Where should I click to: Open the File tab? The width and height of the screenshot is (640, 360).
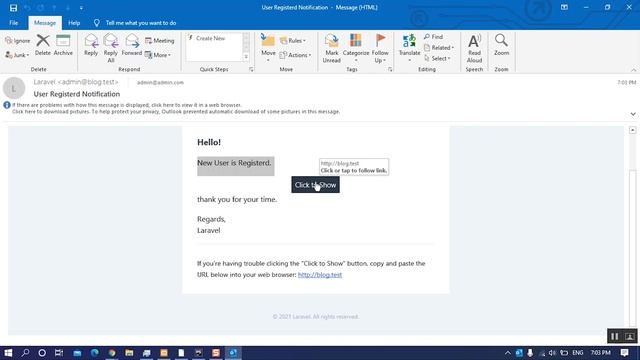(13, 23)
